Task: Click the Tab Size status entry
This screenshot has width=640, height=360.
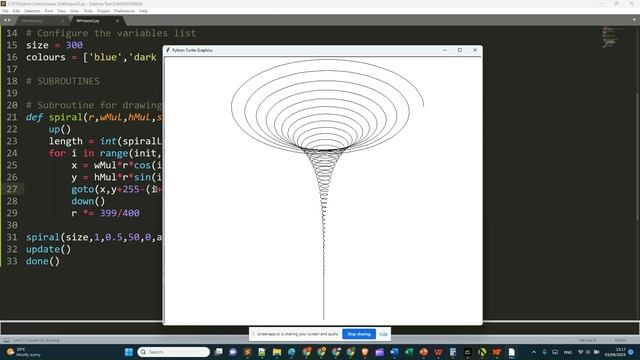Action: (x=587, y=340)
